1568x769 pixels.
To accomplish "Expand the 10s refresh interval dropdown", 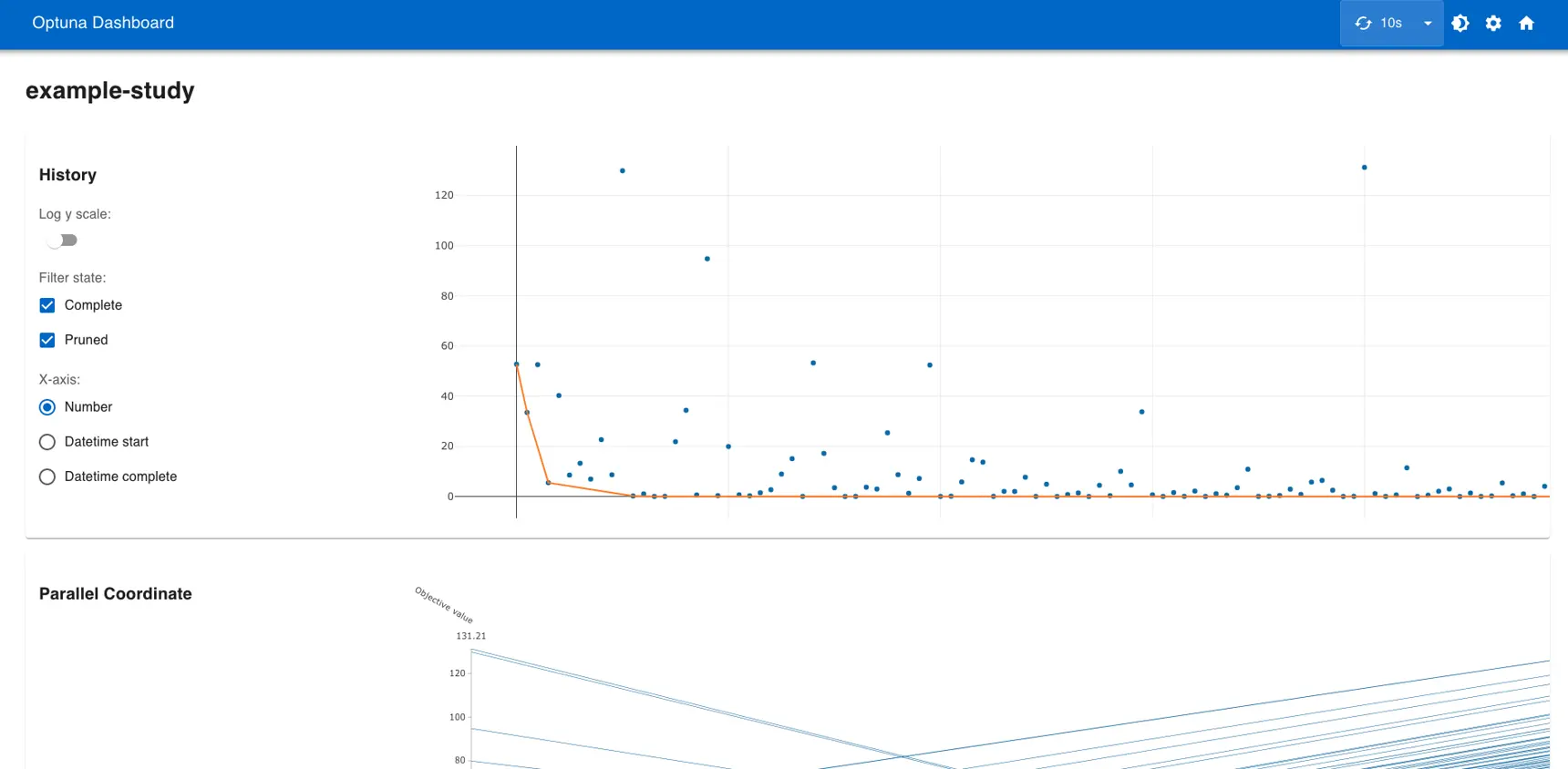I will (x=1428, y=24).
